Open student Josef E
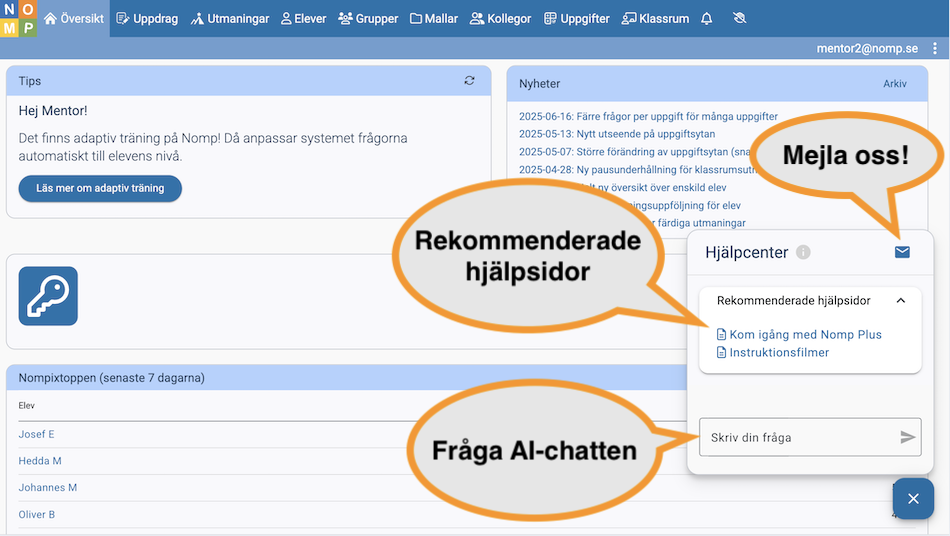The height and width of the screenshot is (536, 950). pos(36,434)
